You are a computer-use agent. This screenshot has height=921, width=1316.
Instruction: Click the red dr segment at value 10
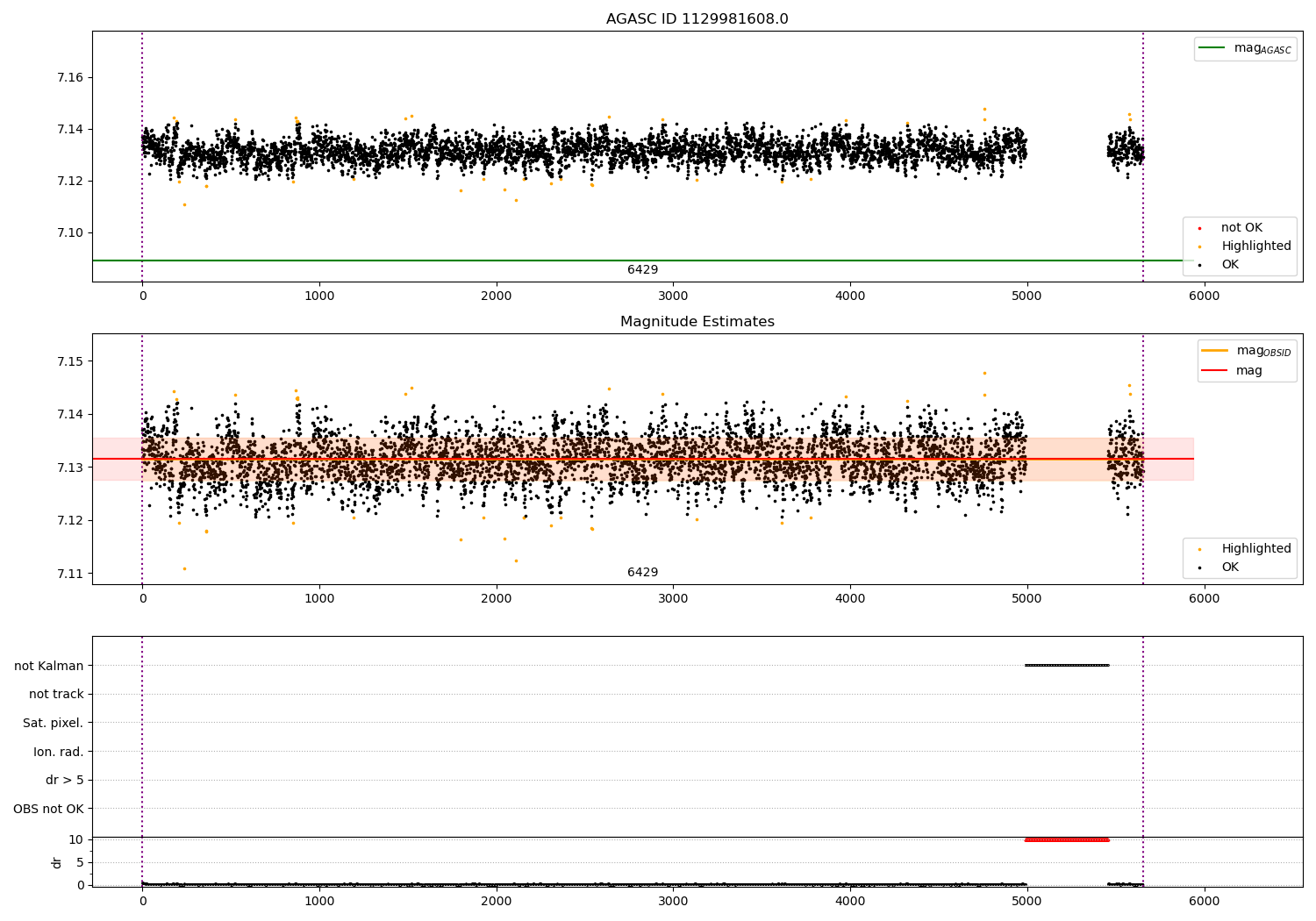[1067, 840]
